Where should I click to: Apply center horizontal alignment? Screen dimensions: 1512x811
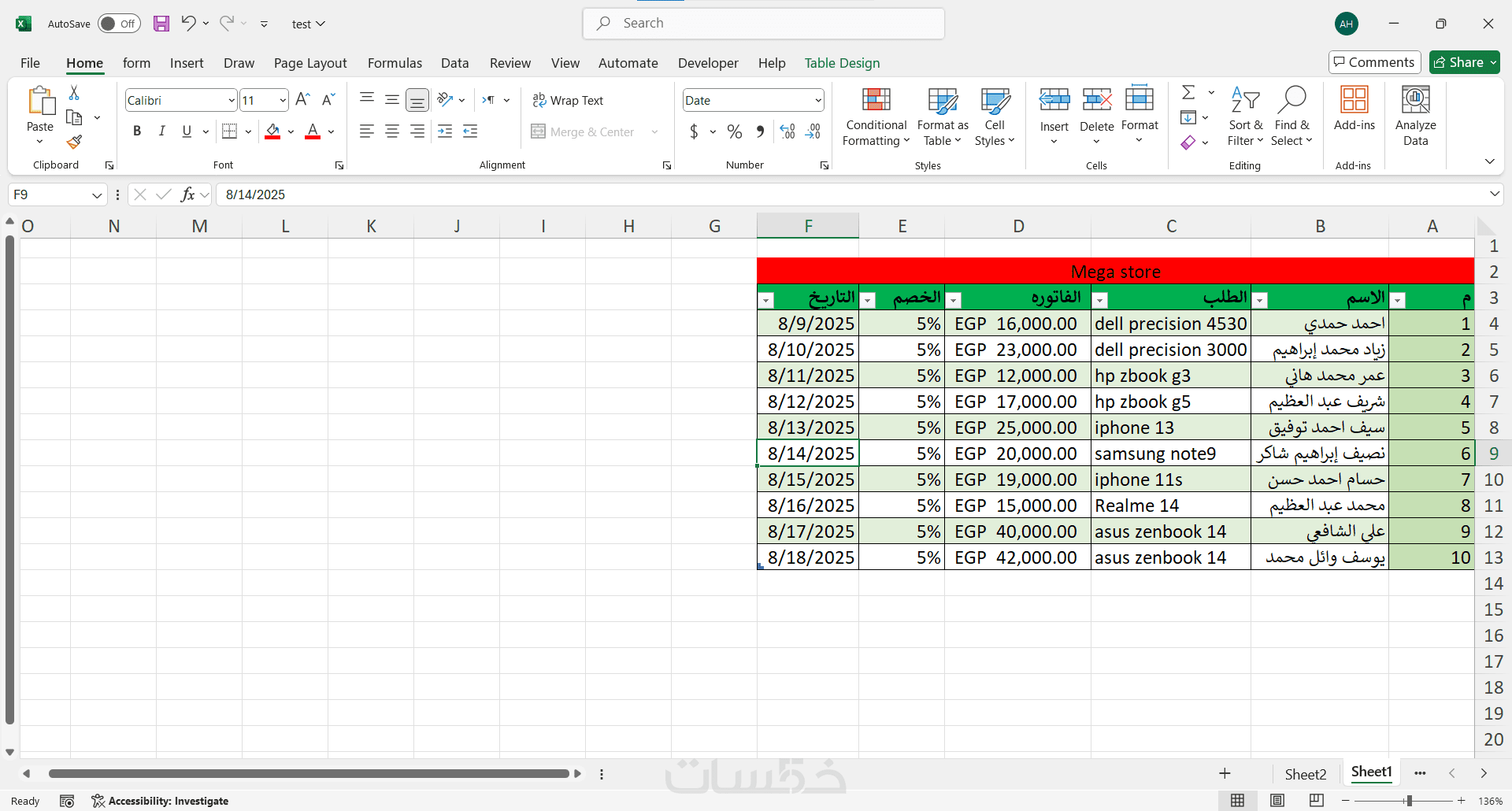click(392, 131)
